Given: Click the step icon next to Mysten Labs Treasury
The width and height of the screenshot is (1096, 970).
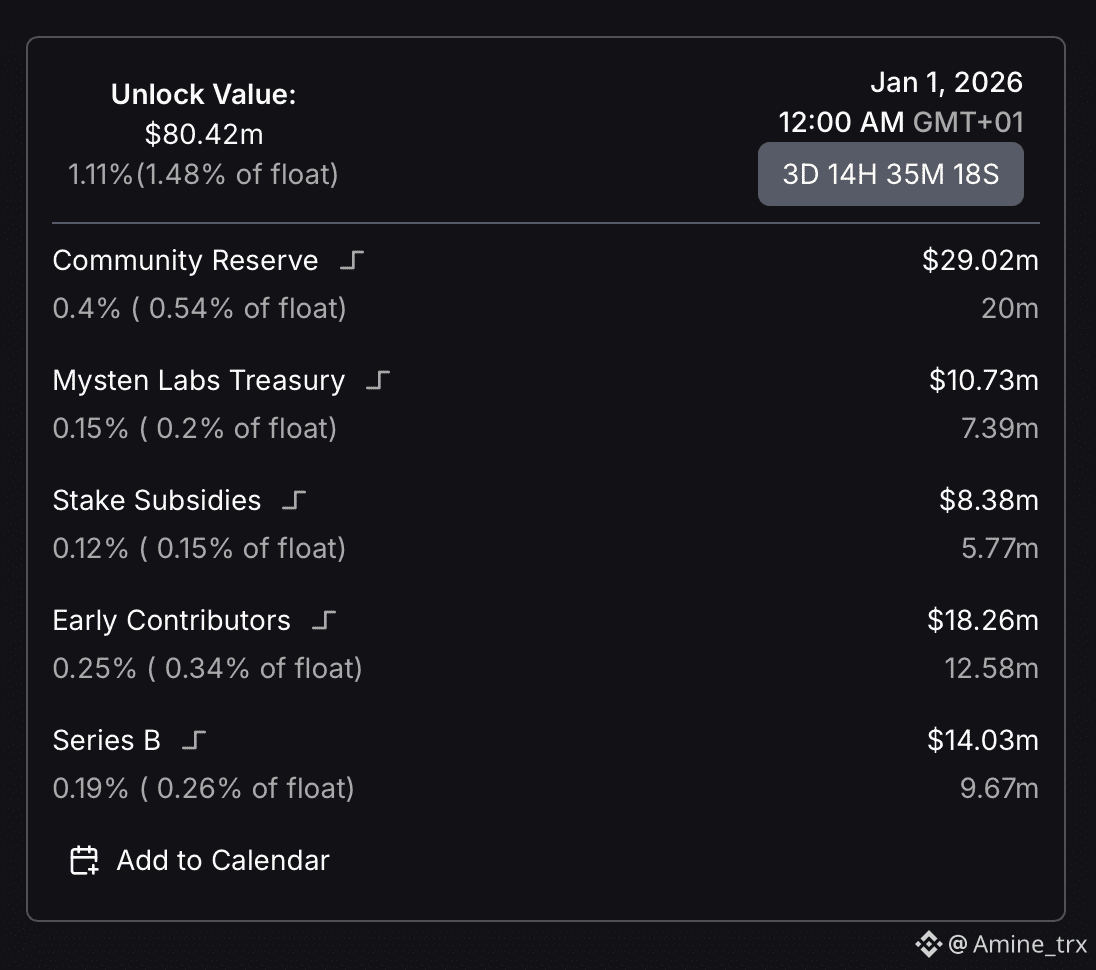Looking at the screenshot, I should pos(378,381).
